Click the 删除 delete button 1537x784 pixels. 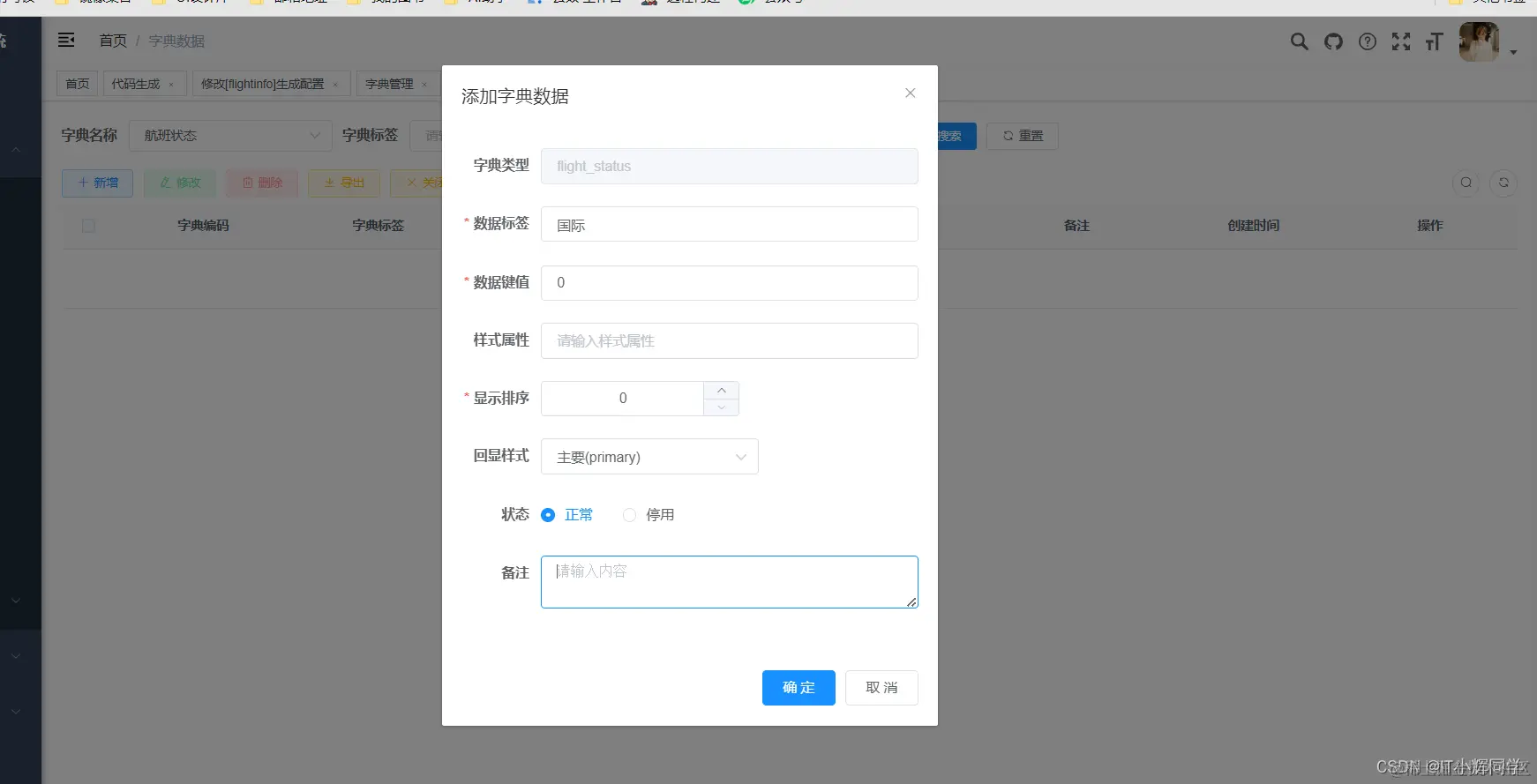tap(262, 183)
